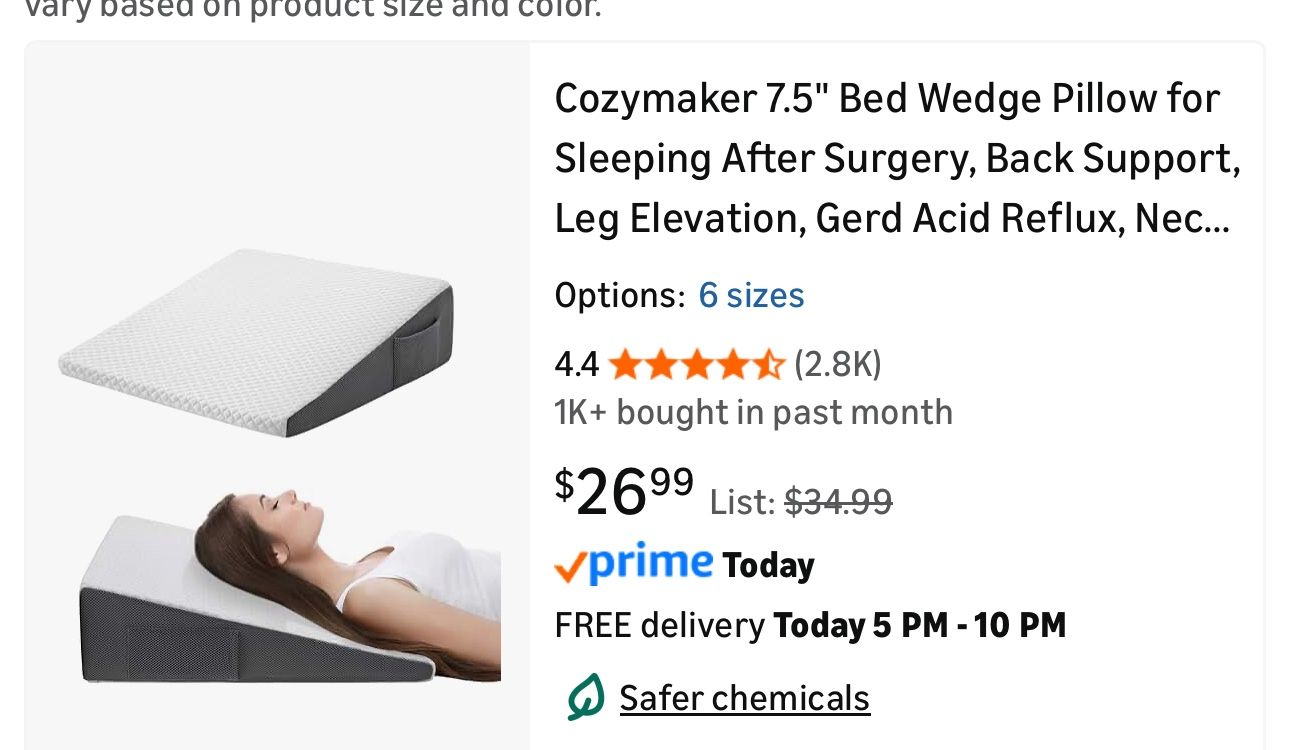Open the (2.8K) review count
Image resolution: width=1290 pixels, height=750 pixels.
838,365
